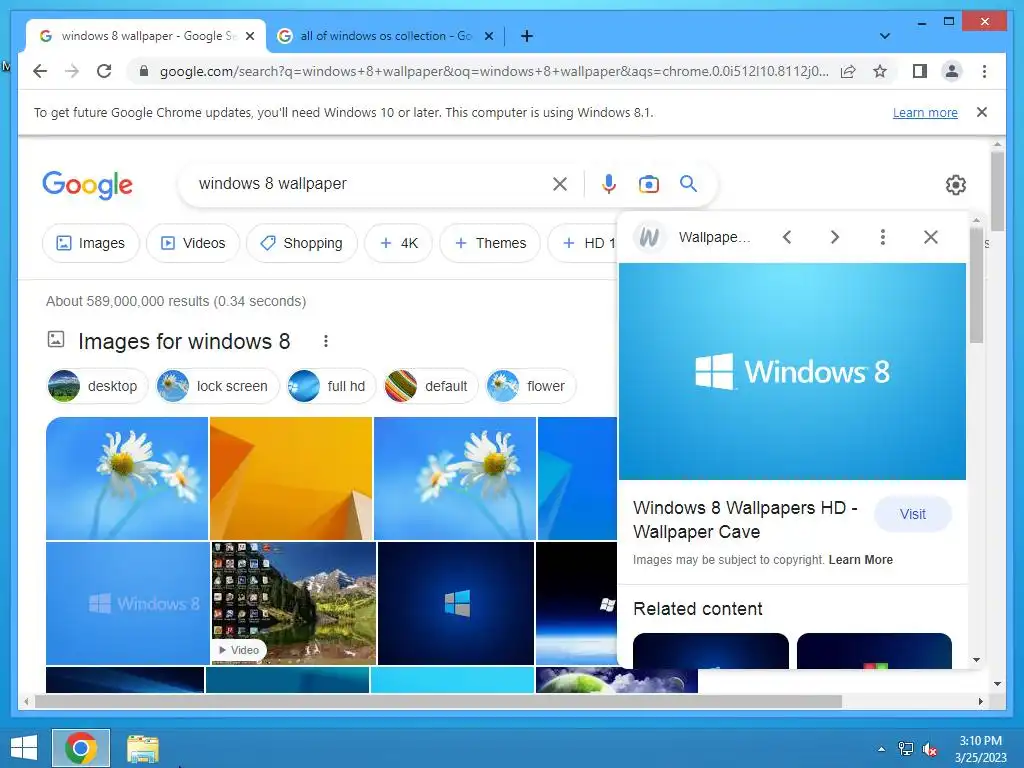Image resolution: width=1024 pixels, height=768 pixels.
Task: Open the Windows Start button
Action: [24, 748]
